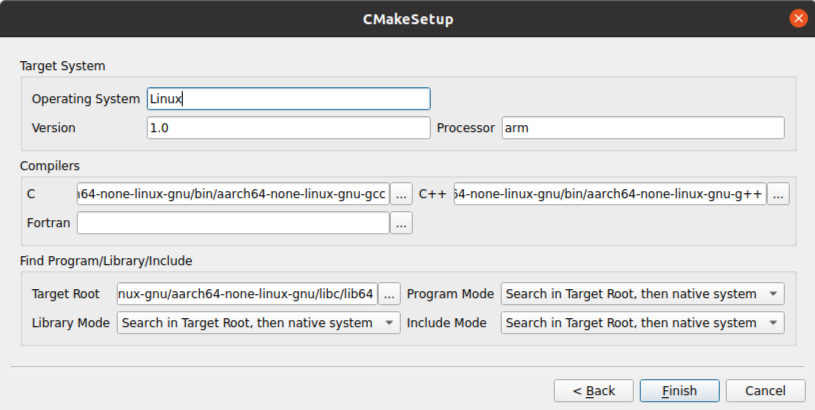The width and height of the screenshot is (815, 410).
Task: Click the Program Mode dropdown arrow
Action: click(773, 294)
